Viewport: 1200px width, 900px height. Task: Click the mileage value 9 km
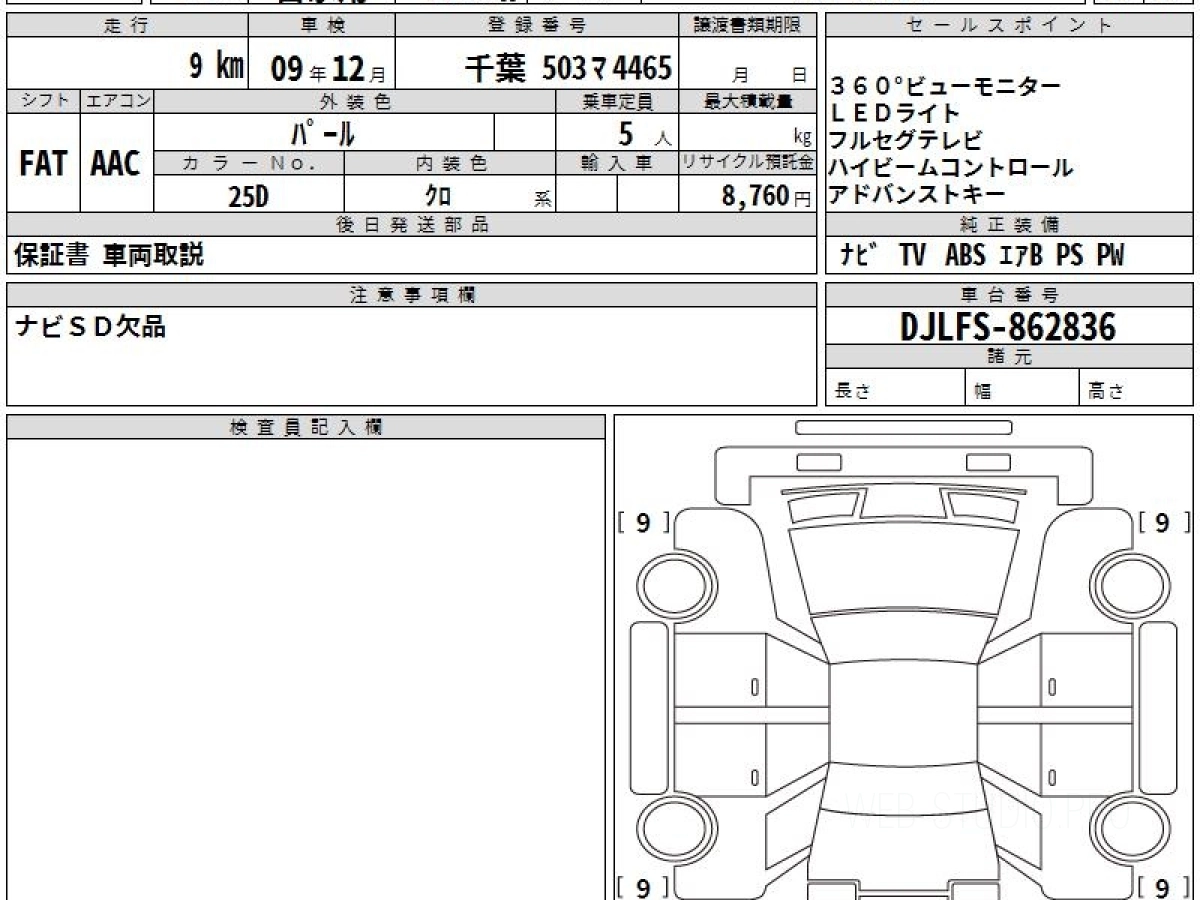tap(217, 67)
